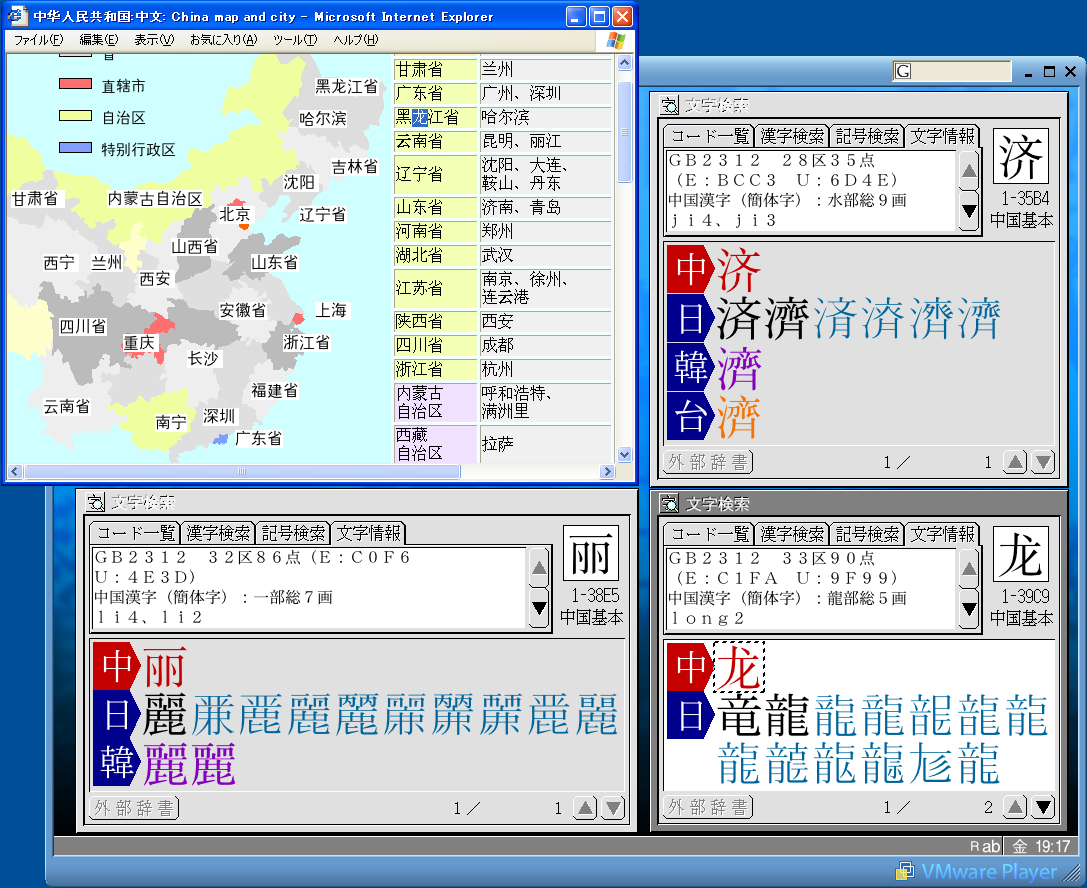Click the G input field in title bar
Image resolution: width=1087 pixels, height=888 pixels.
[952, 71]
